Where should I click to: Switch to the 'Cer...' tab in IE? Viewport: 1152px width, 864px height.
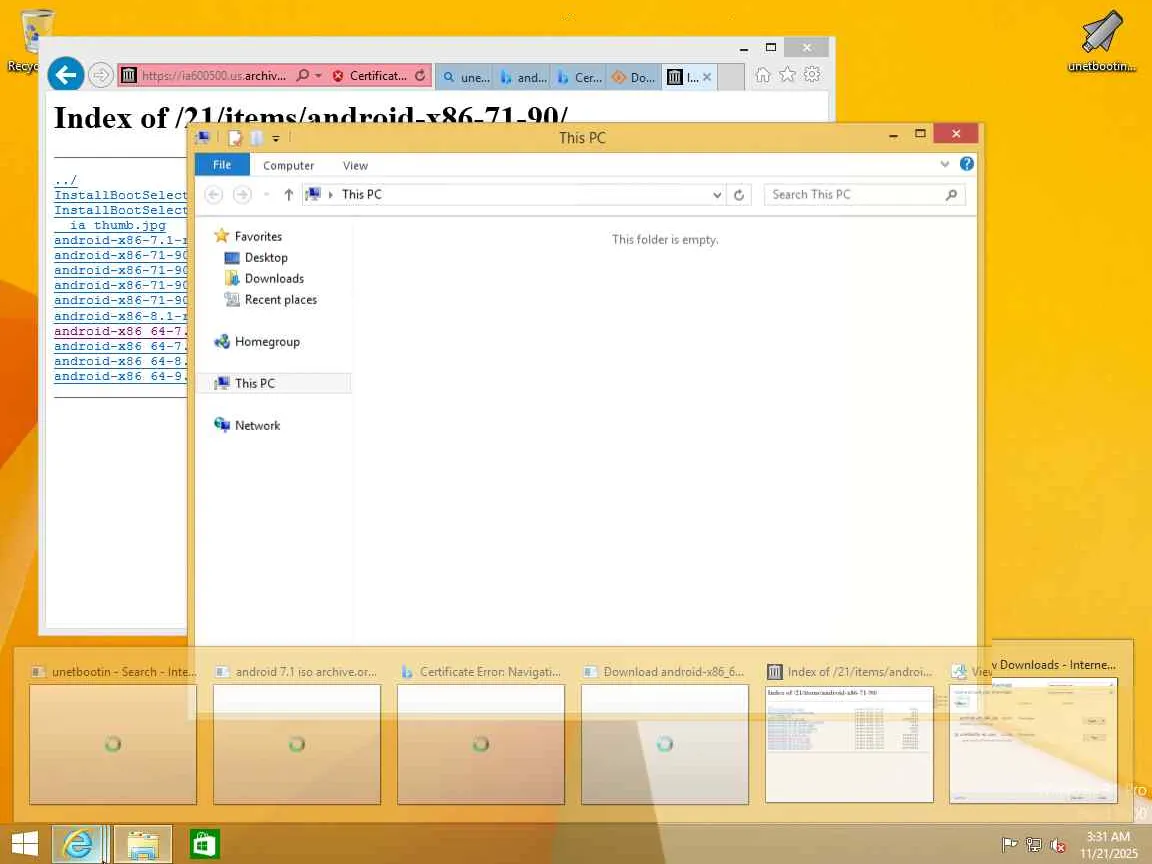[579, 77]
